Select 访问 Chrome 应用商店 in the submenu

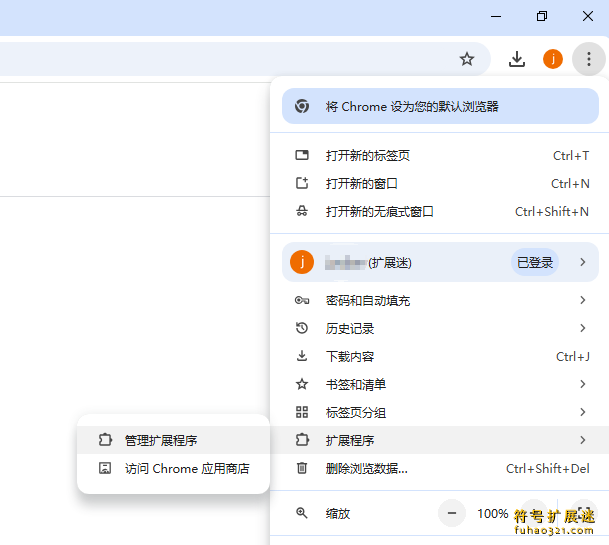pyautogui.click(x=173, y=468)
